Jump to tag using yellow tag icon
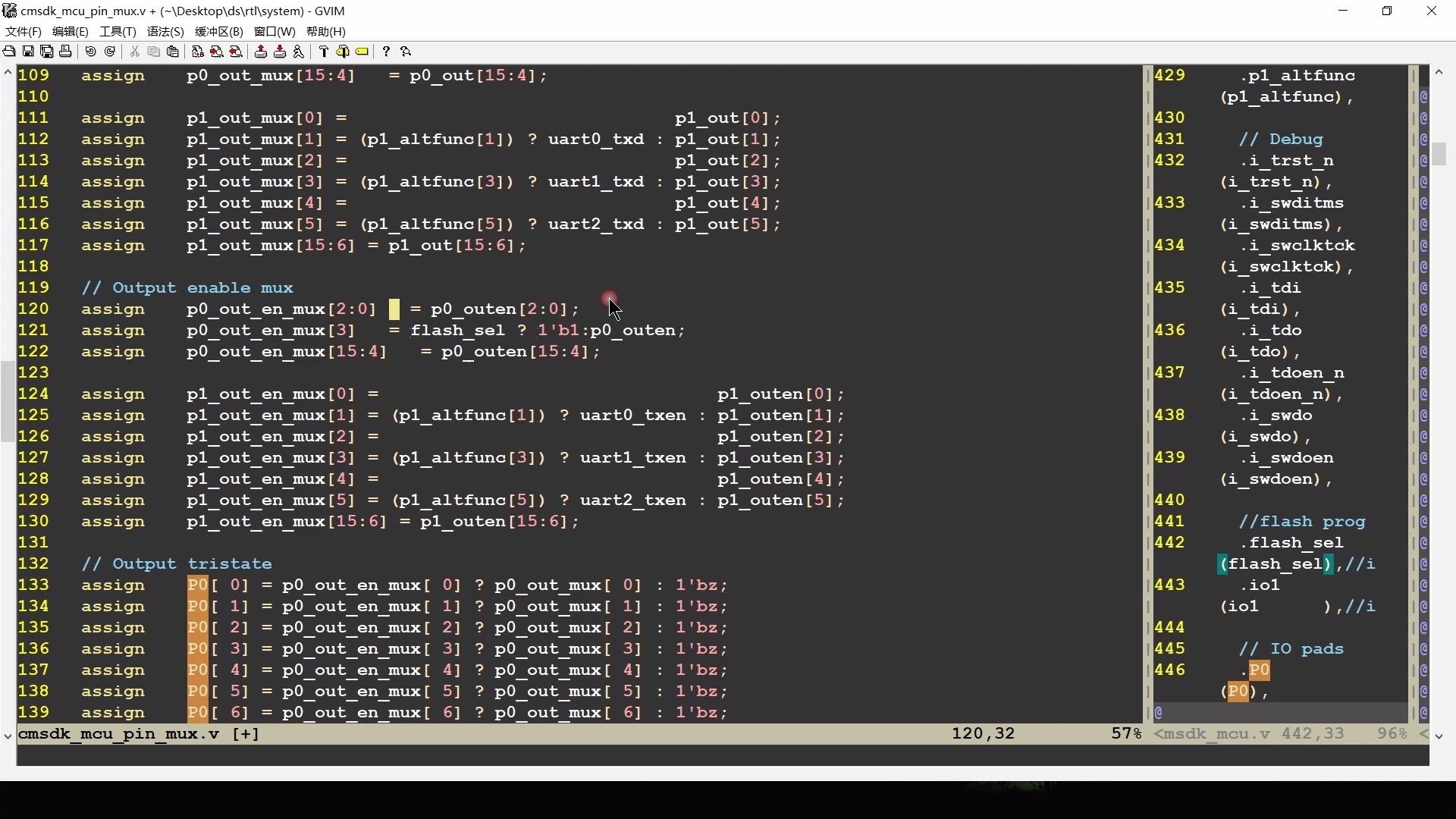 [x=362, y=52]
